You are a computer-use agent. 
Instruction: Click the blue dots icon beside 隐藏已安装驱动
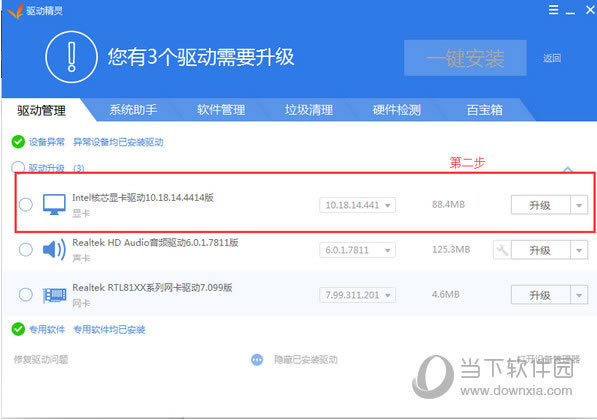[x=257, y=359]
